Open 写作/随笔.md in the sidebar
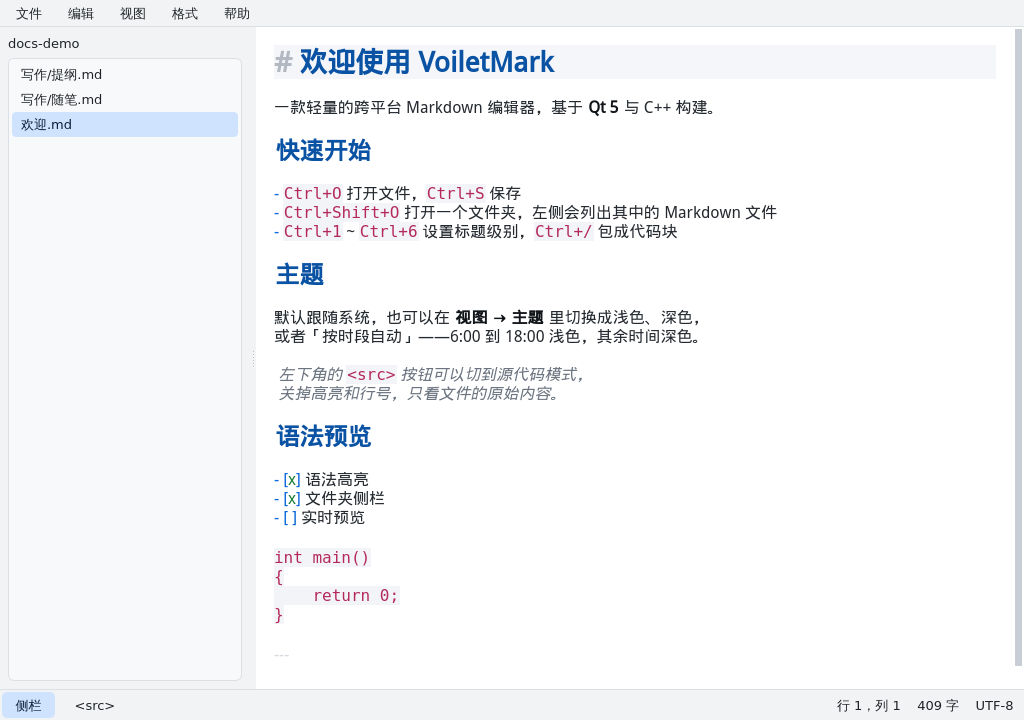Screen dimensions: 1024x720 click(x=125, y=99)
